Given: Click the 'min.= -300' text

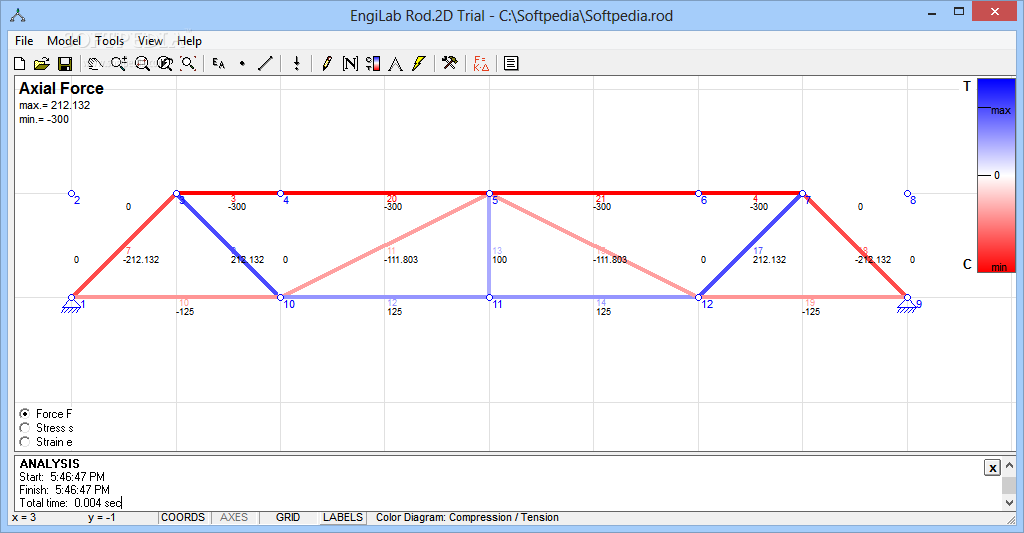Looking at the screenshot, I should pos(44,119).
